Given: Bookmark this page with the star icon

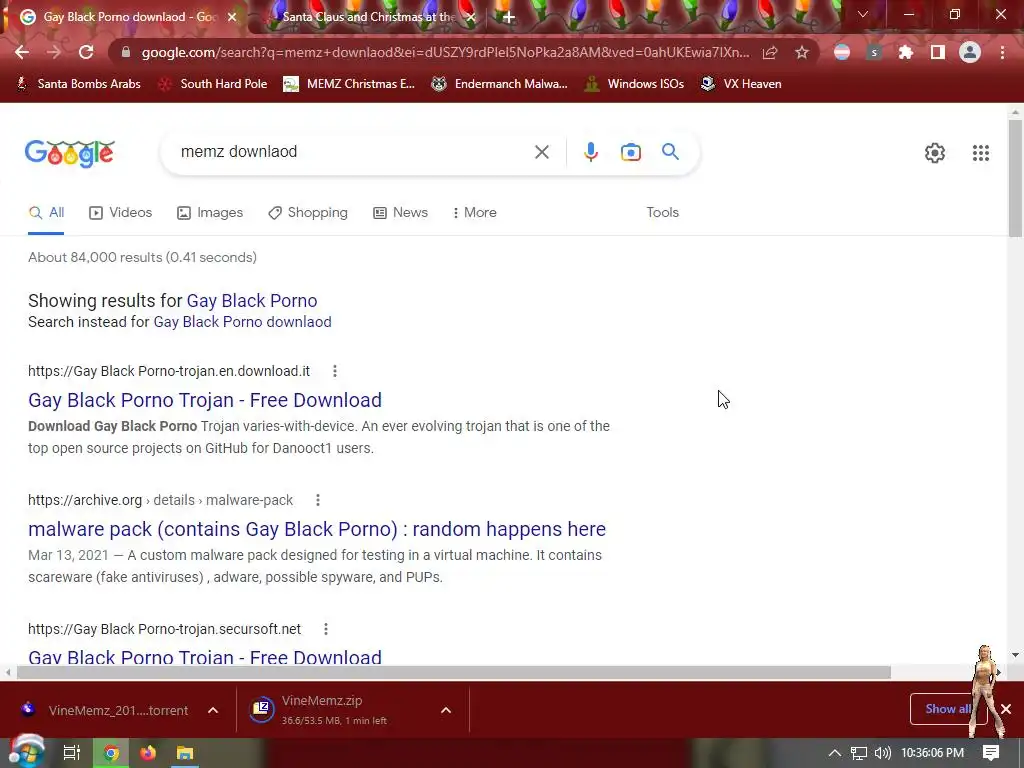Looking at the screenshot, I should pos(802,52).
